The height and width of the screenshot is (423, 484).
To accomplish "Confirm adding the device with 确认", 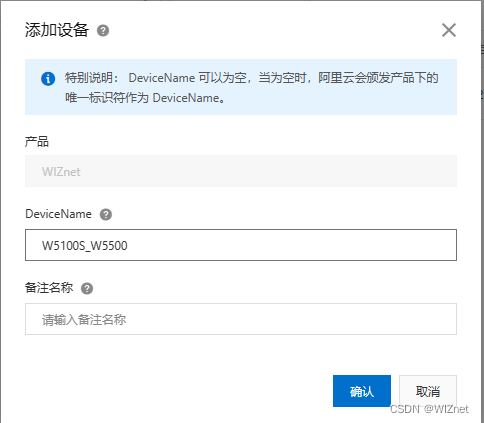I will click(362, 391).
